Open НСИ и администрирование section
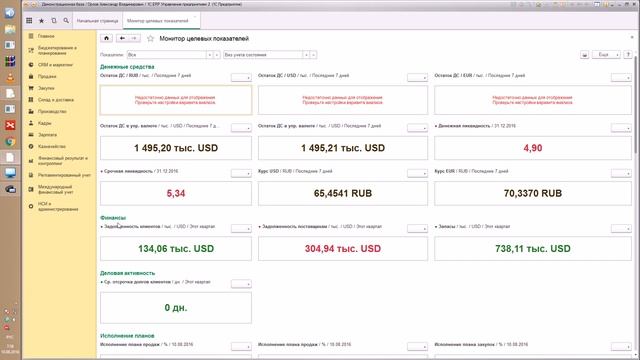 [x=59, y=207]
